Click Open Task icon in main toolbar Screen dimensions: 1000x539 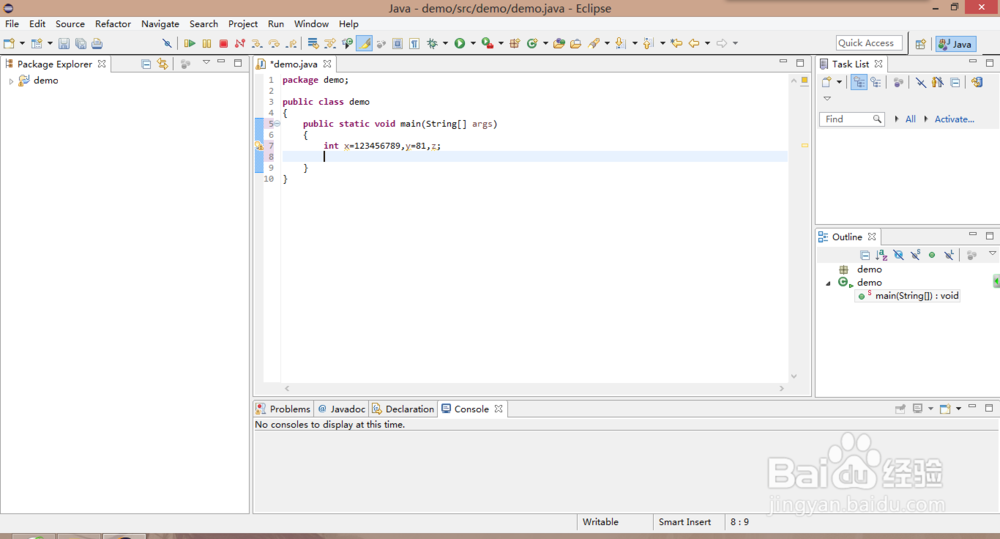[x=575, y=43]
